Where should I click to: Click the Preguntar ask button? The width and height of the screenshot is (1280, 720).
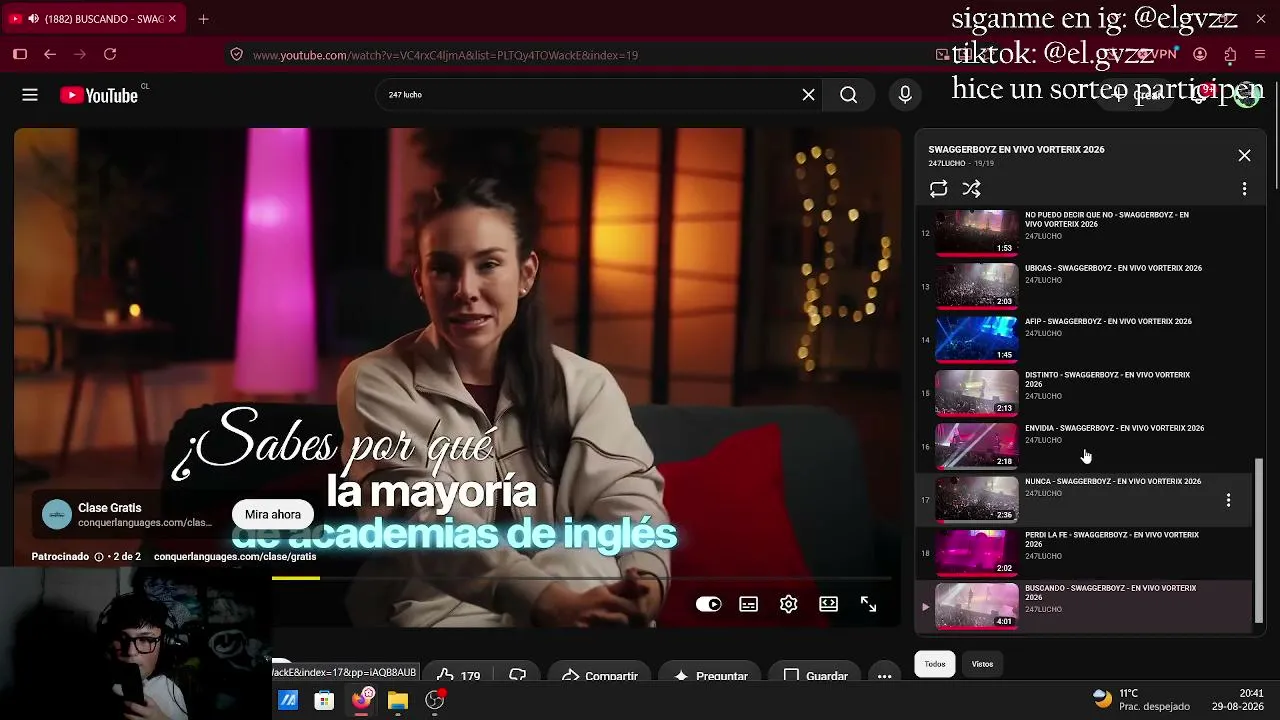711,675
